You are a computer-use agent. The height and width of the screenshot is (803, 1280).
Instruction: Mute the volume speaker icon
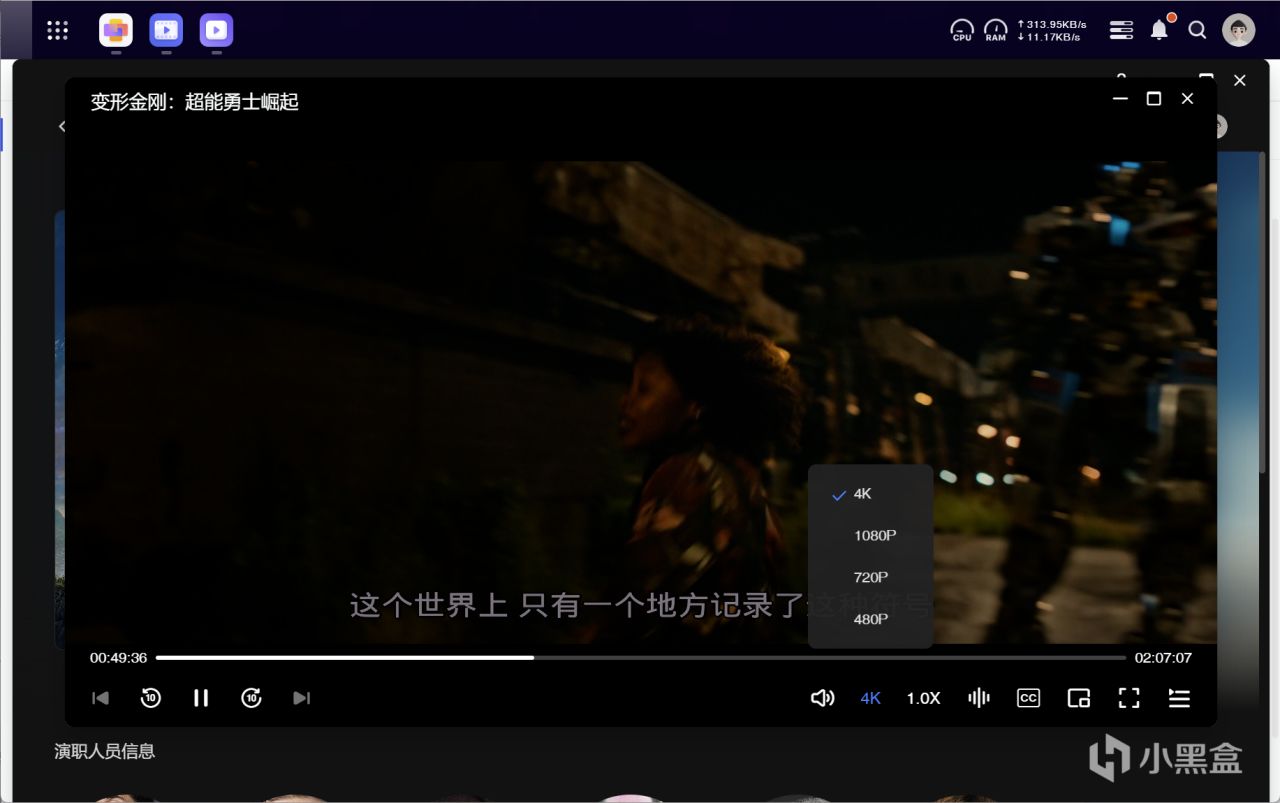pyautogui.click(x=822, y=698)
